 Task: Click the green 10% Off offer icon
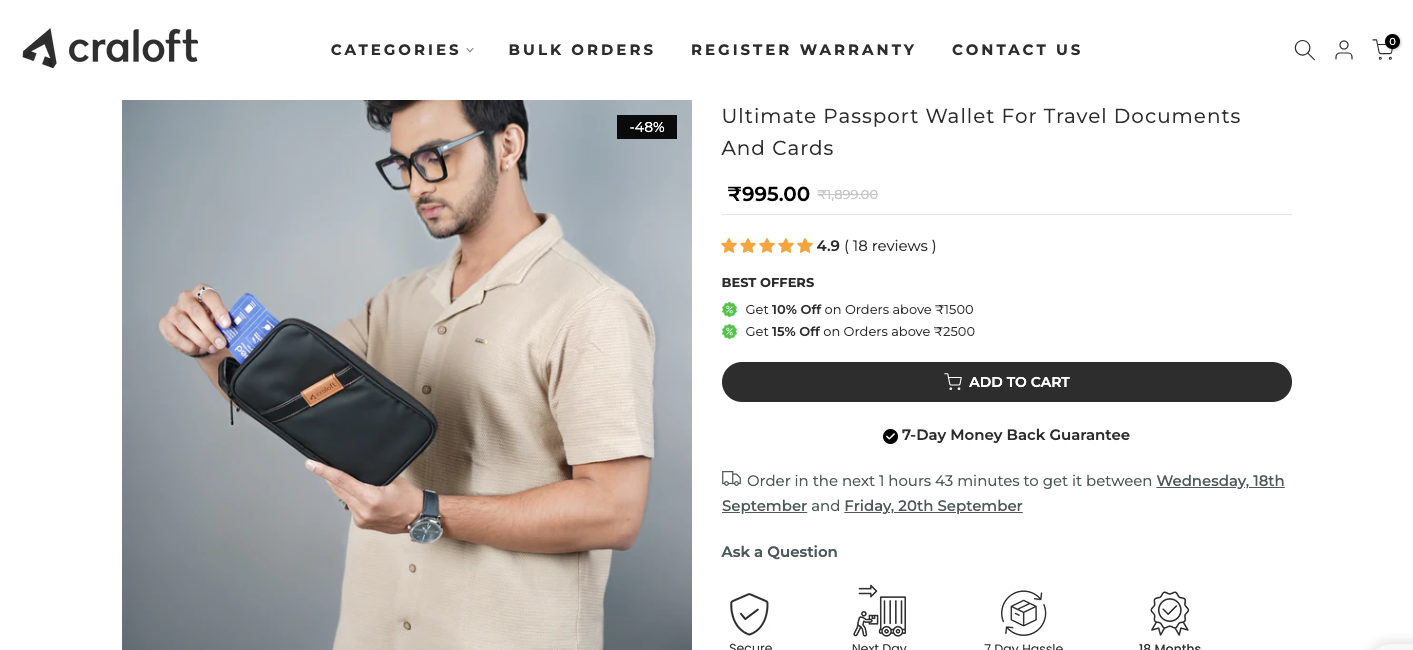tap(729, 309)
